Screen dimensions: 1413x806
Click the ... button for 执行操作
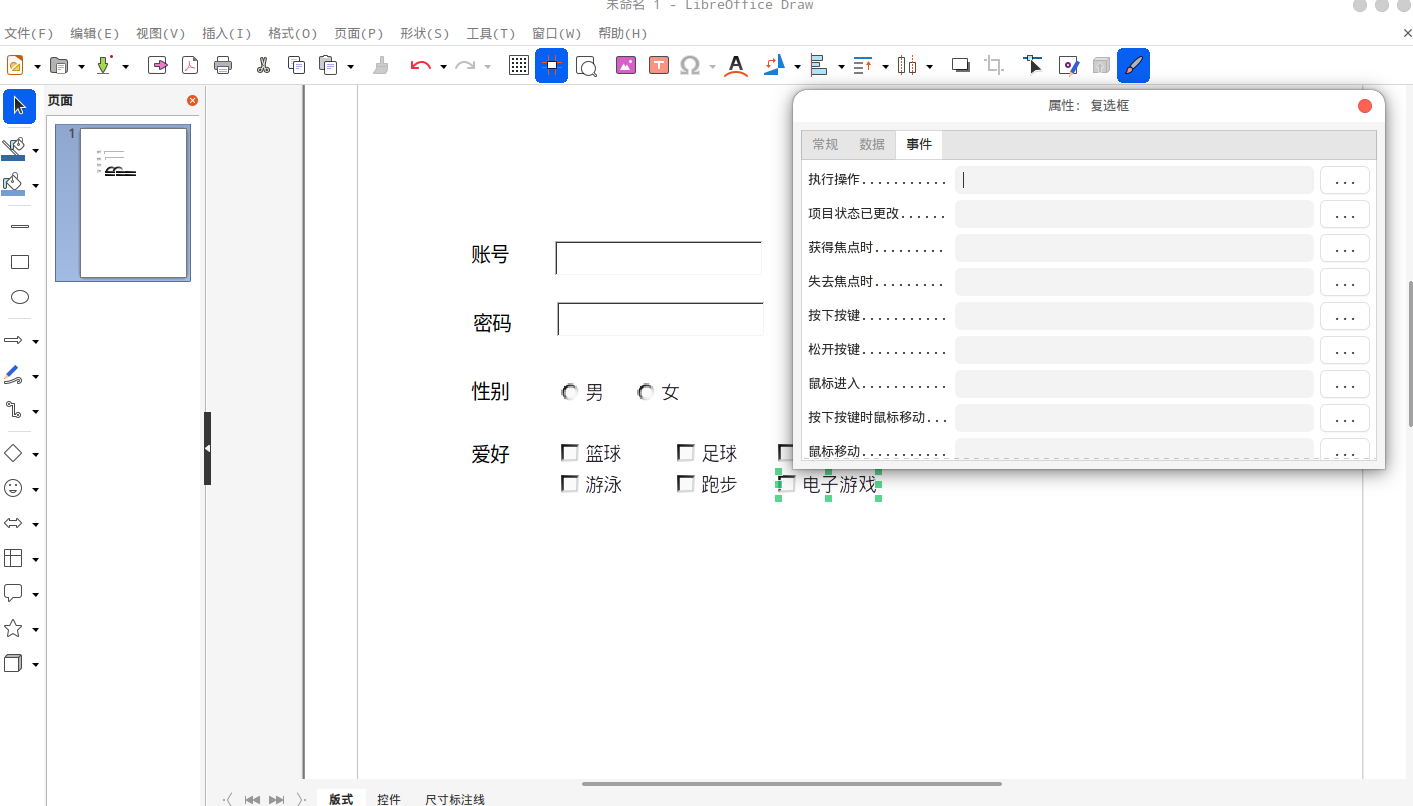pyautogui.click(x=1344, y=180)
